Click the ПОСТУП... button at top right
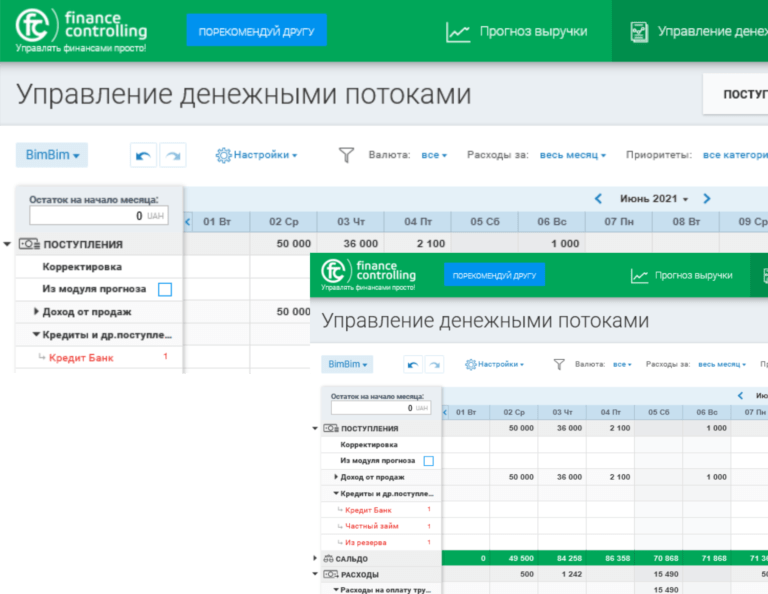Viewport: 768px width, 594px height. point(736,94)
